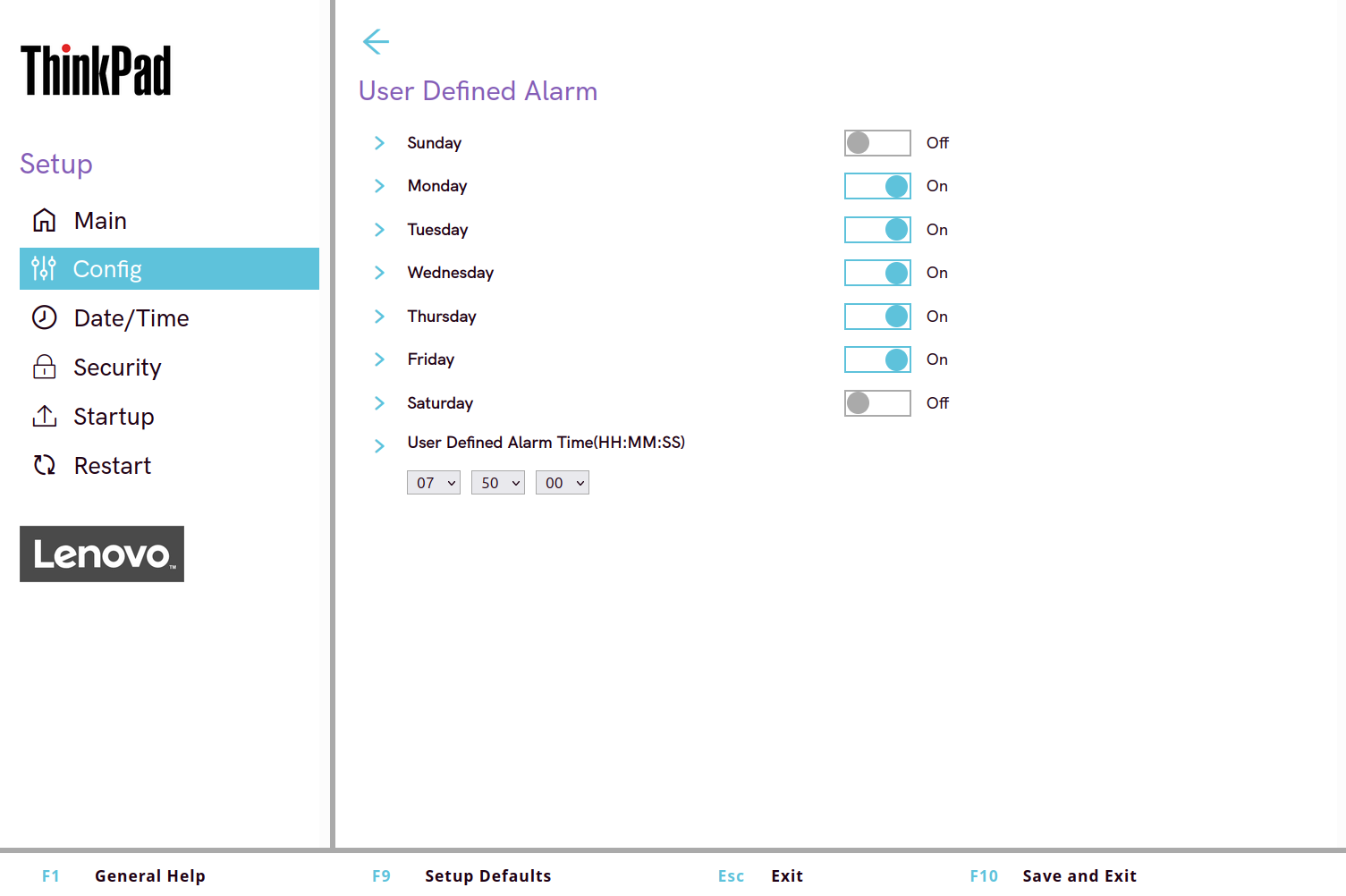Click the Date/Time clock icon

point(44,317)
